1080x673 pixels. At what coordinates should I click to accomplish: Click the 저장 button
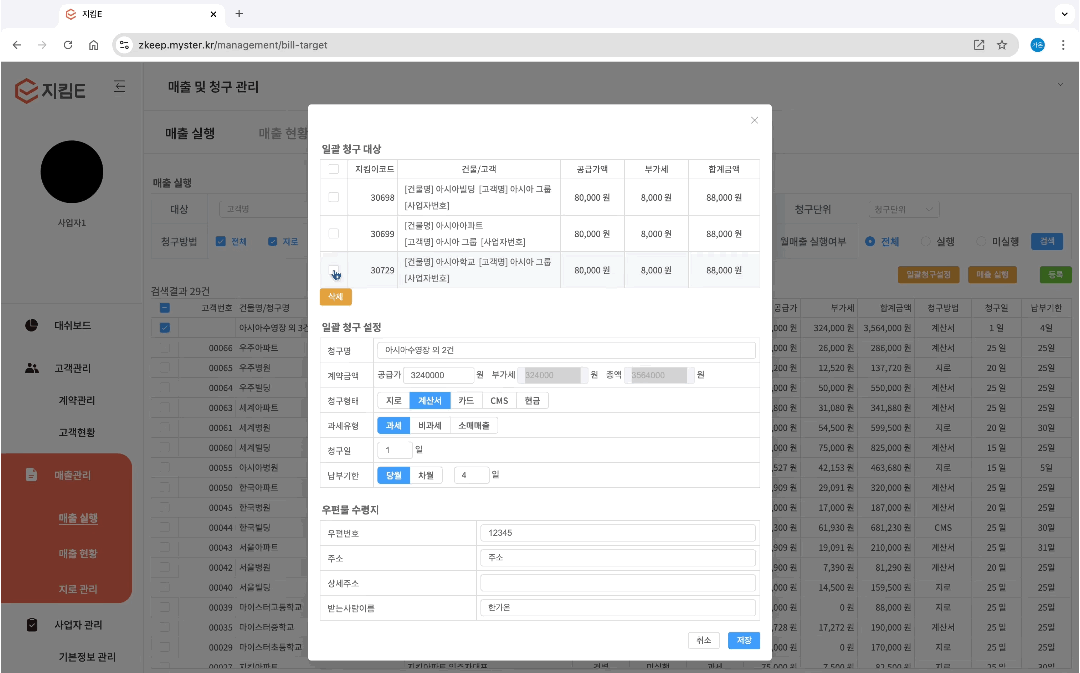point(744,640)
